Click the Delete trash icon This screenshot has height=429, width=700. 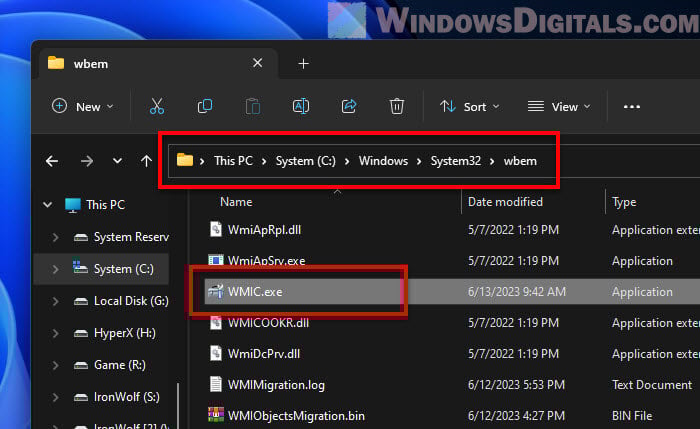pyautogui.click(x=396, y=106)
